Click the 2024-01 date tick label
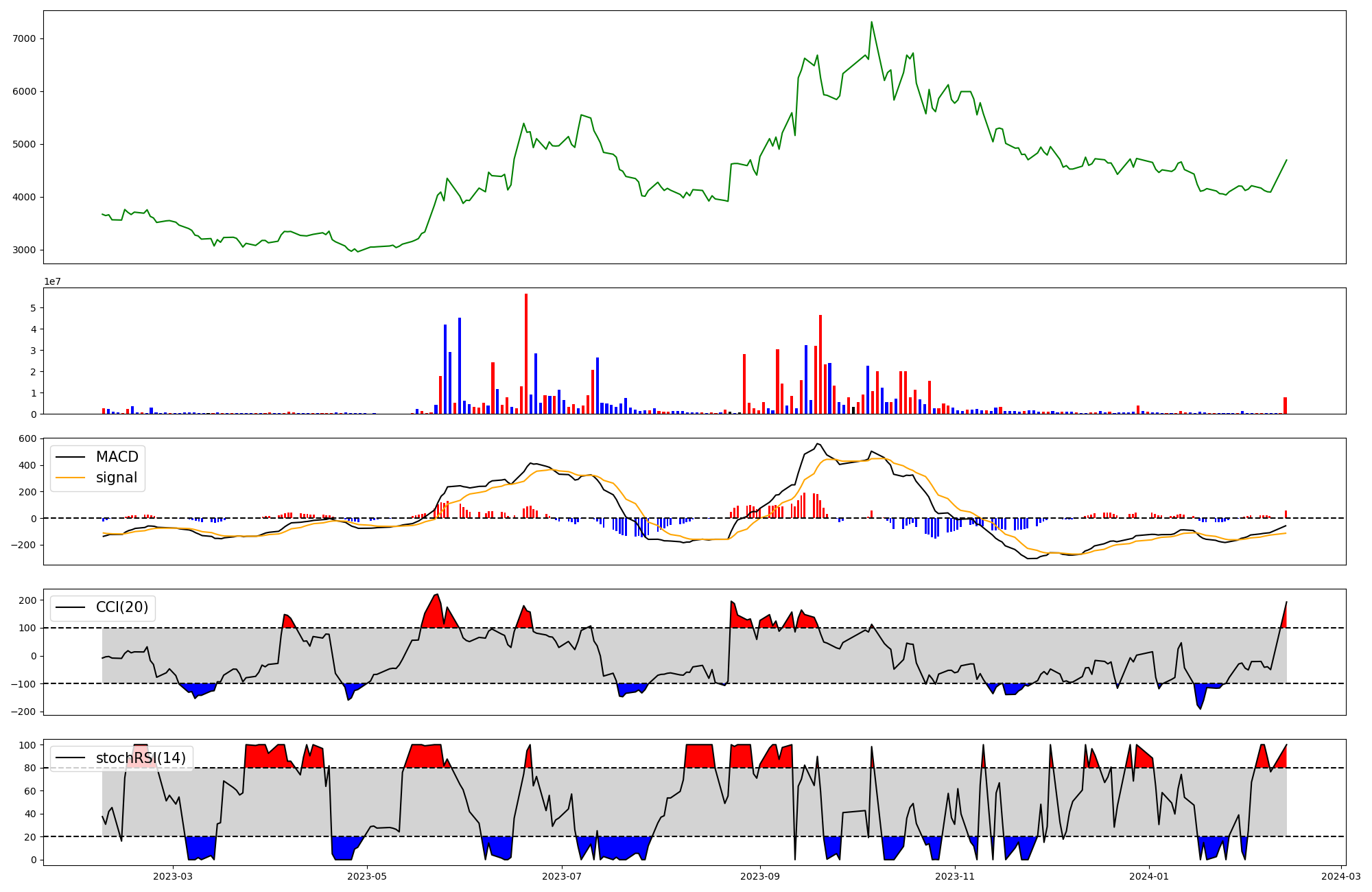The image size is (1372, 892). (x=1148, y=876)
